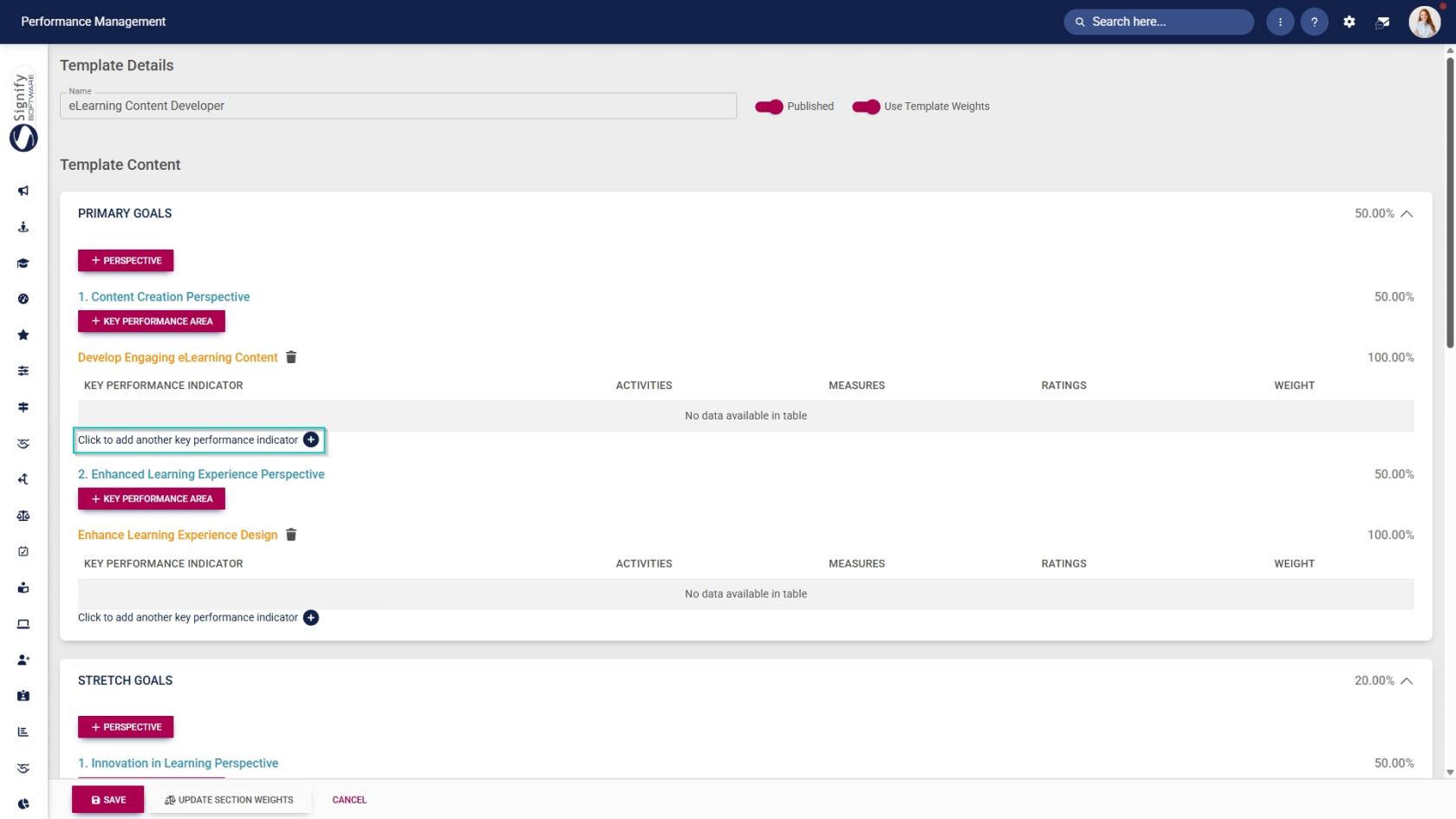Click the Search here box
The image size is (1456, 819).
tap(1159, 22)
